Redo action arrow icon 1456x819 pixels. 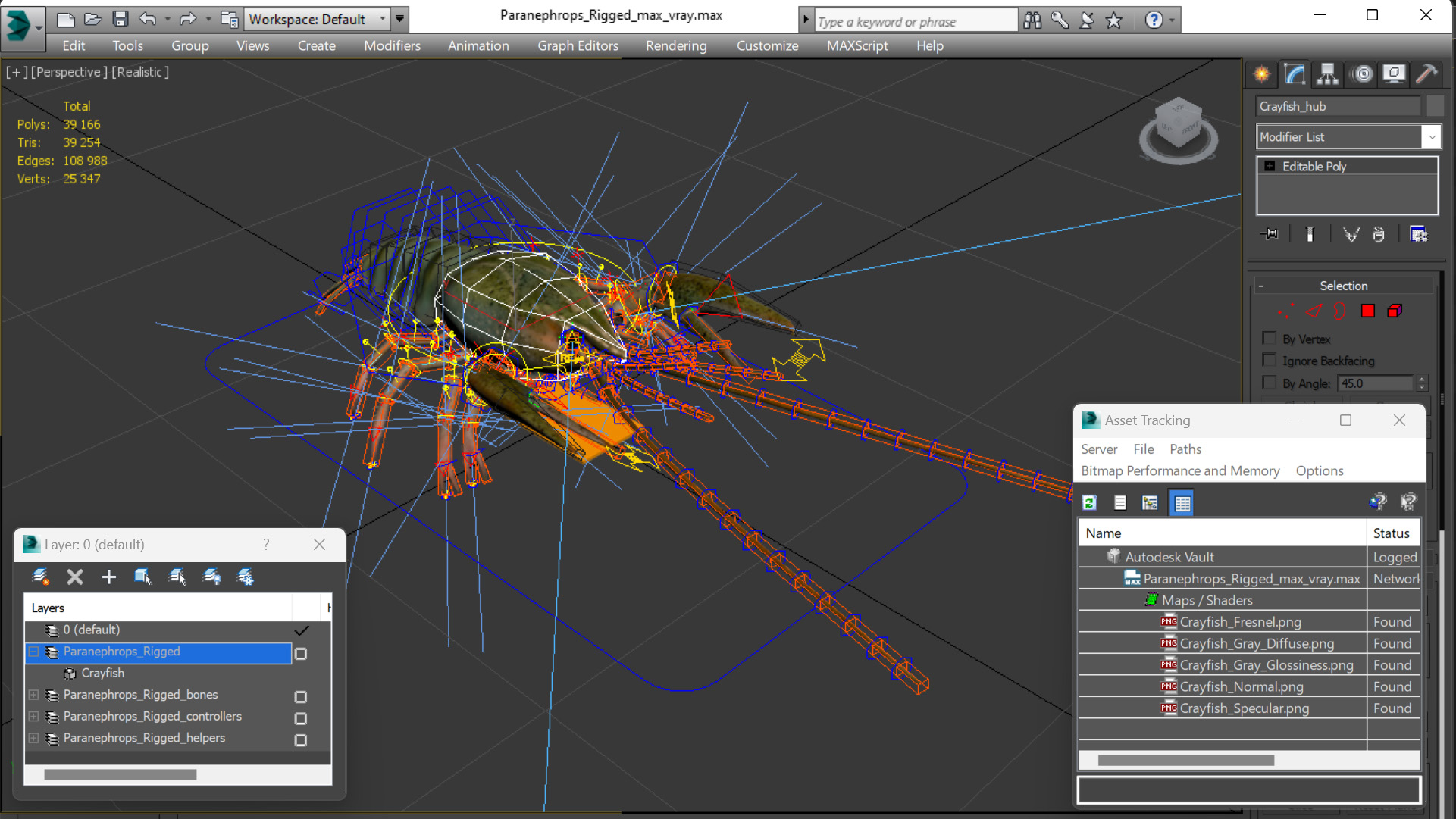point(187,19)
